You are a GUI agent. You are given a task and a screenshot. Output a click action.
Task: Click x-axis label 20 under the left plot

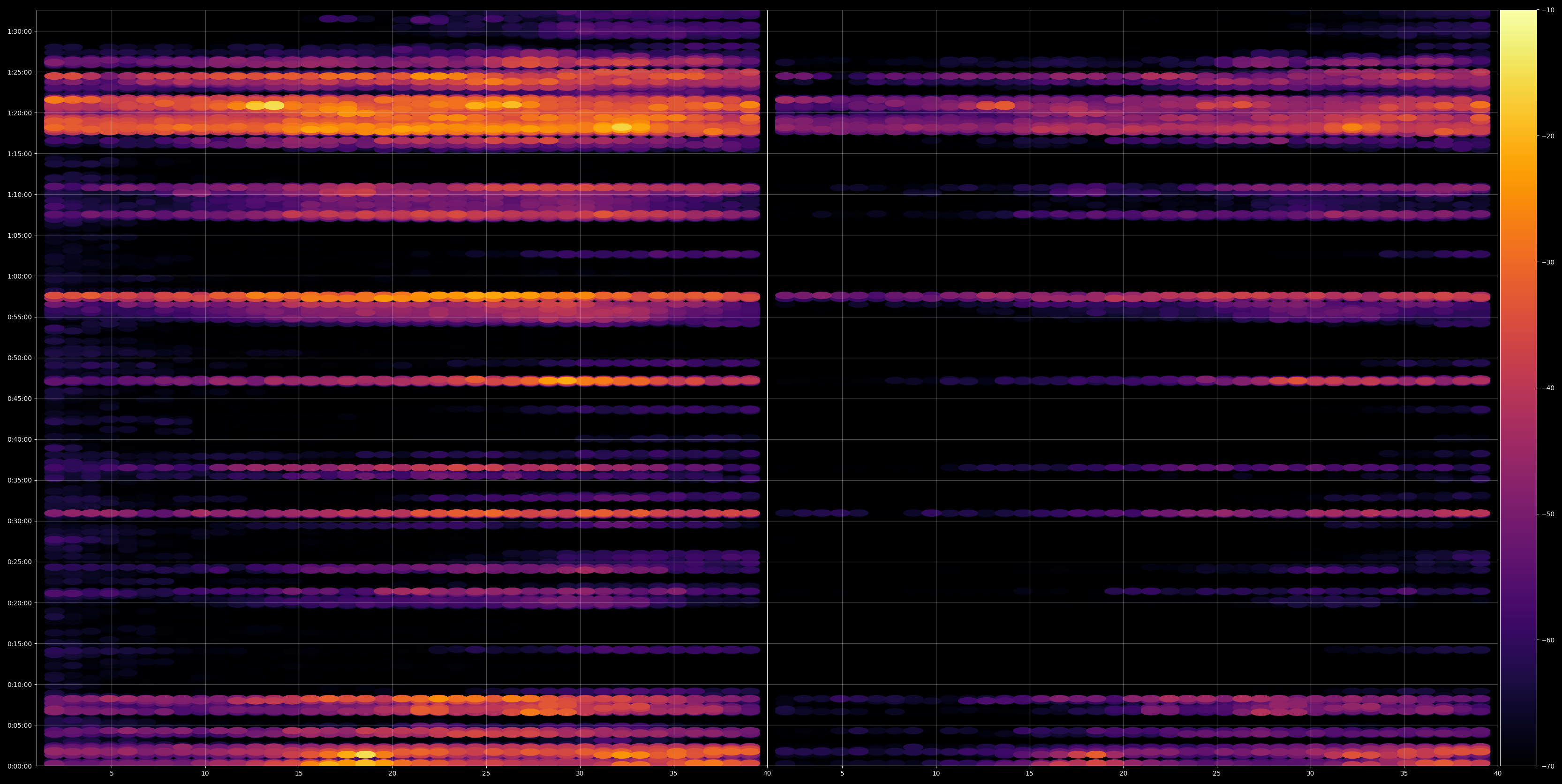point(392,774)
